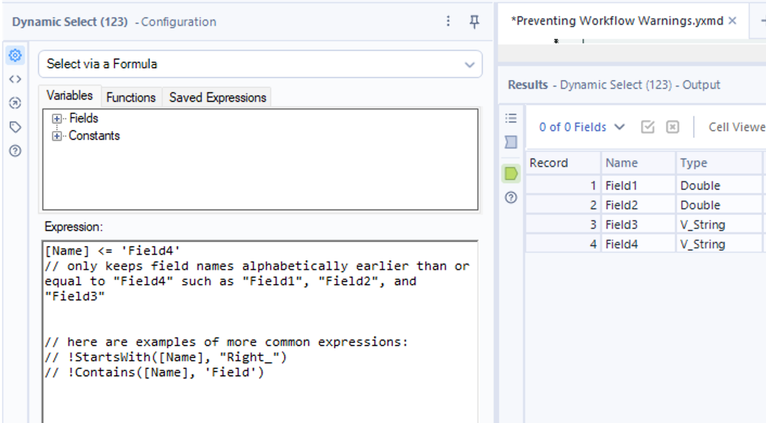Screen dimensions: 766x423
Task: Pin the Configuration window
Action: pyautogui.click(x=474, y=21)
